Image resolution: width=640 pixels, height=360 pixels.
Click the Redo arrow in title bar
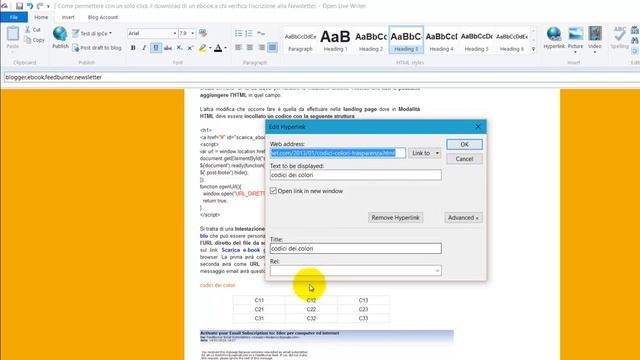pos(40,6)
